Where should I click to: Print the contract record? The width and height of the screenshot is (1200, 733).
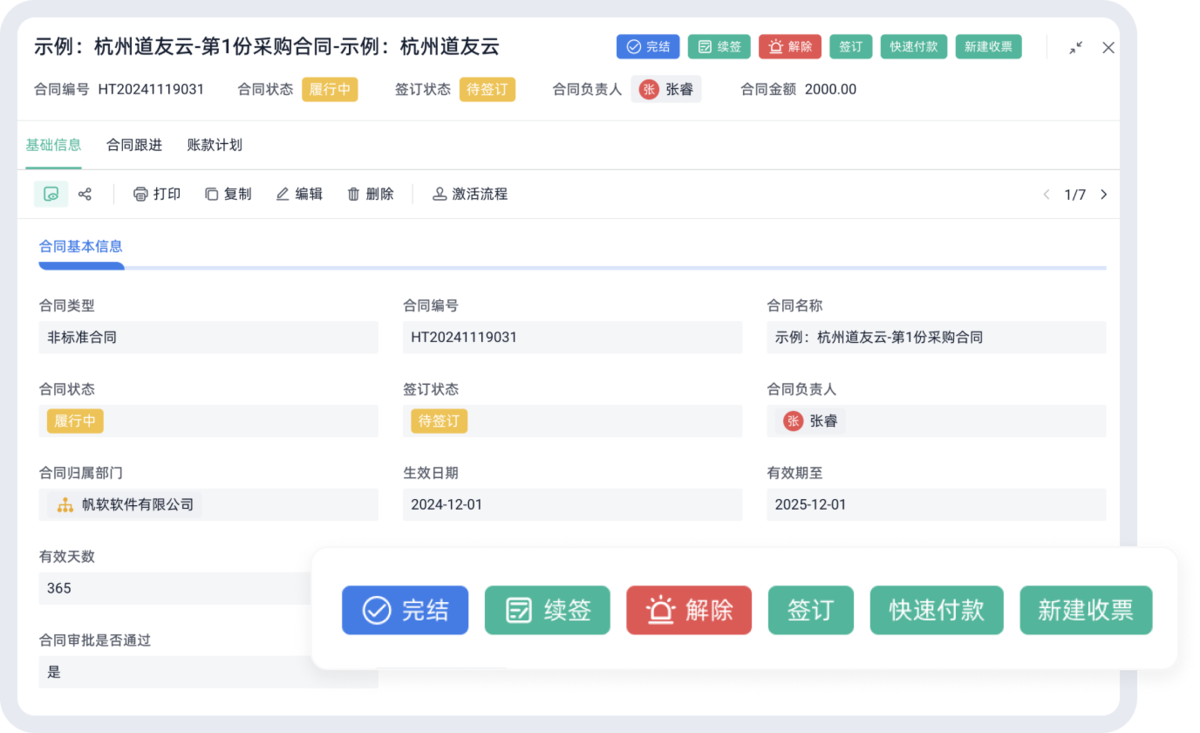pos(157,194)
